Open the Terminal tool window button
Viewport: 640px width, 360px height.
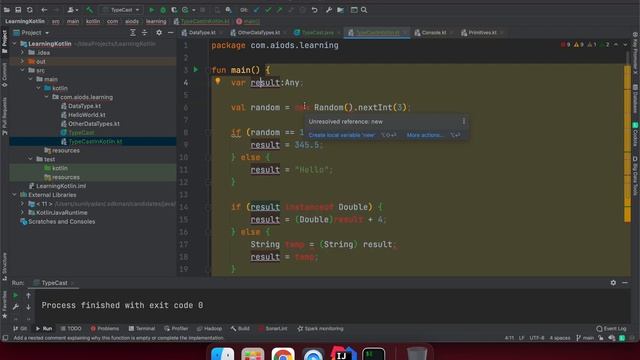click(x=142, y=329)
